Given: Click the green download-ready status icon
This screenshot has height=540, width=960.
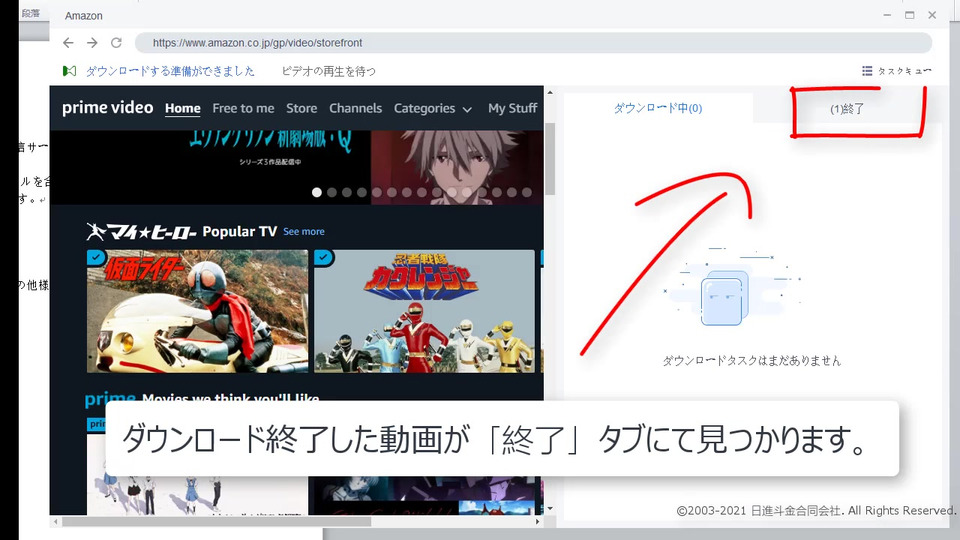Looking at the screenshot, I should click(69, 71).
